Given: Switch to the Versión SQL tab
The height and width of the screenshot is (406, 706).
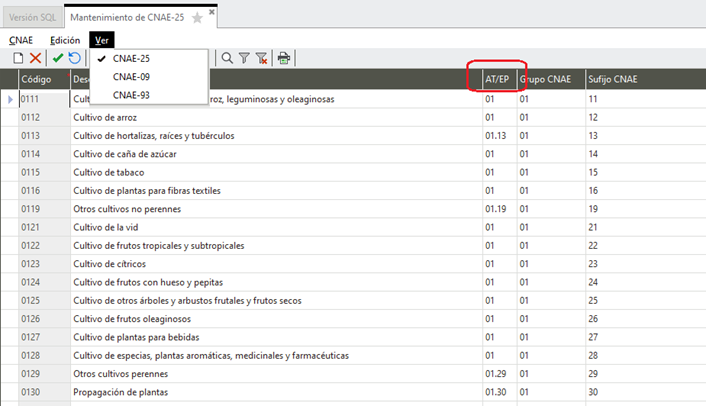Looking at the screenshot, I should [32, 17].
